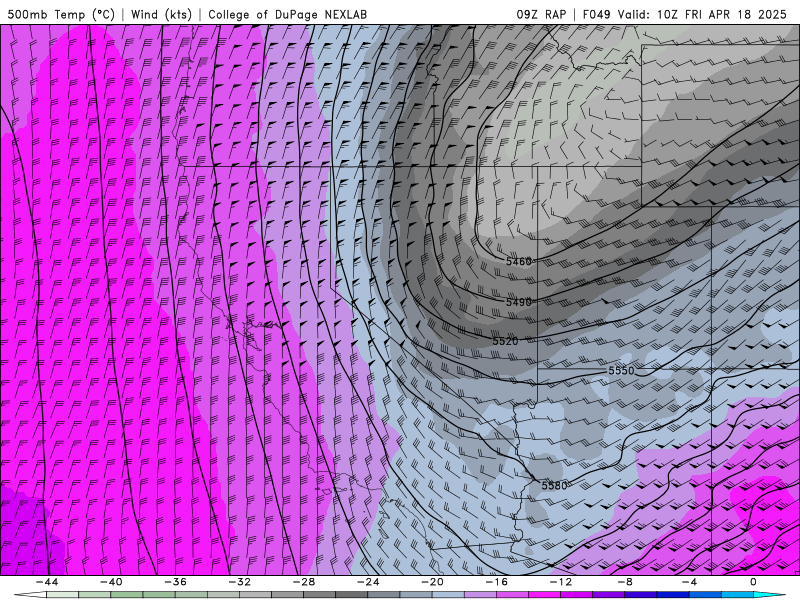
Task: Click the -40 colorbar tick label
Action: coord(111,582)
